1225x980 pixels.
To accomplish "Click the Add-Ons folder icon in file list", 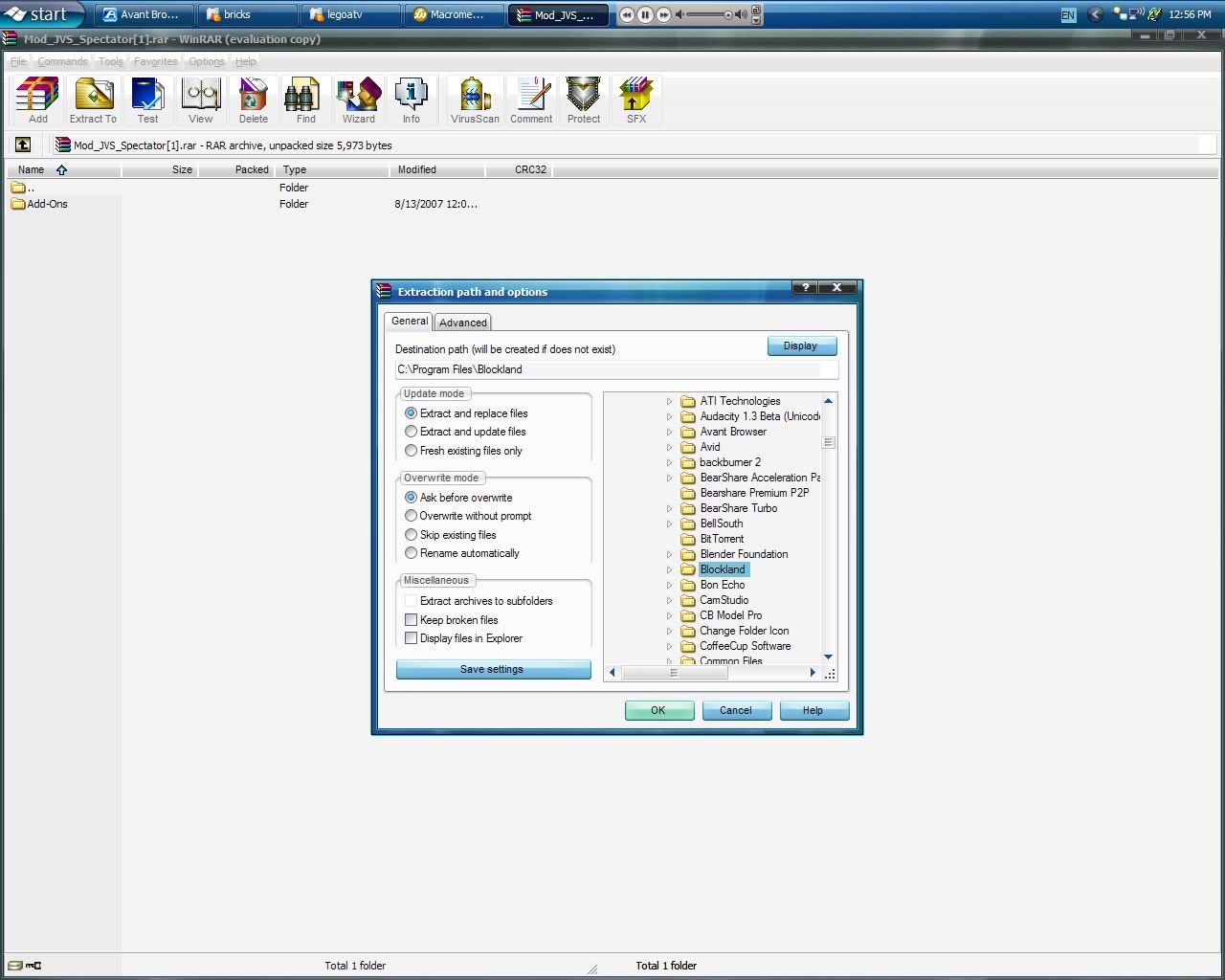I will [x=18, y=204].
